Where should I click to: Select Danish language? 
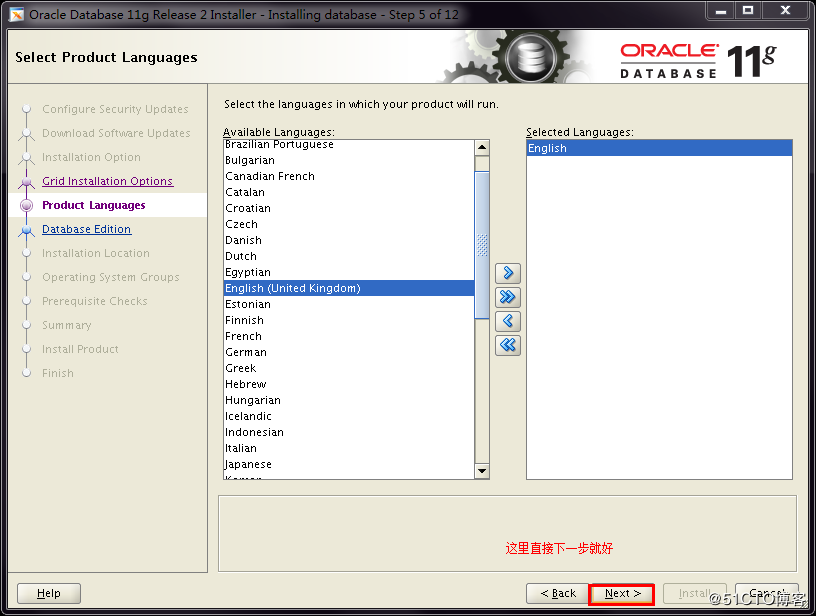coord(349,240)
